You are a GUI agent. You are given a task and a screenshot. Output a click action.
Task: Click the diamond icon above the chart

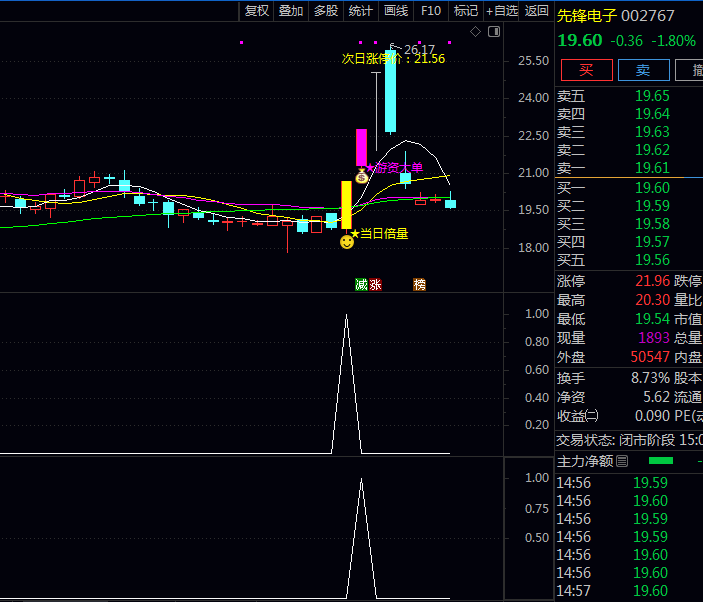point(476,32)
